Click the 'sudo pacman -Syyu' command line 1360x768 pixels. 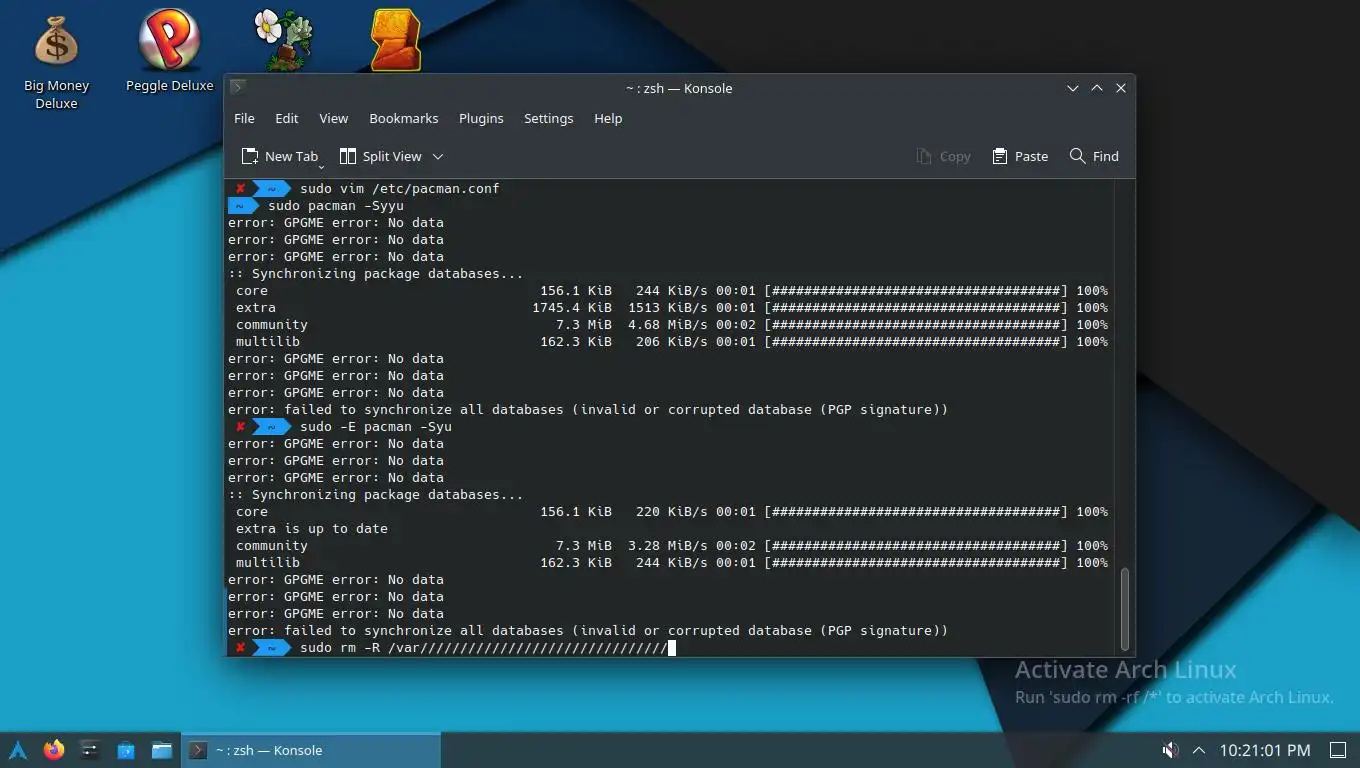[336, 205]
